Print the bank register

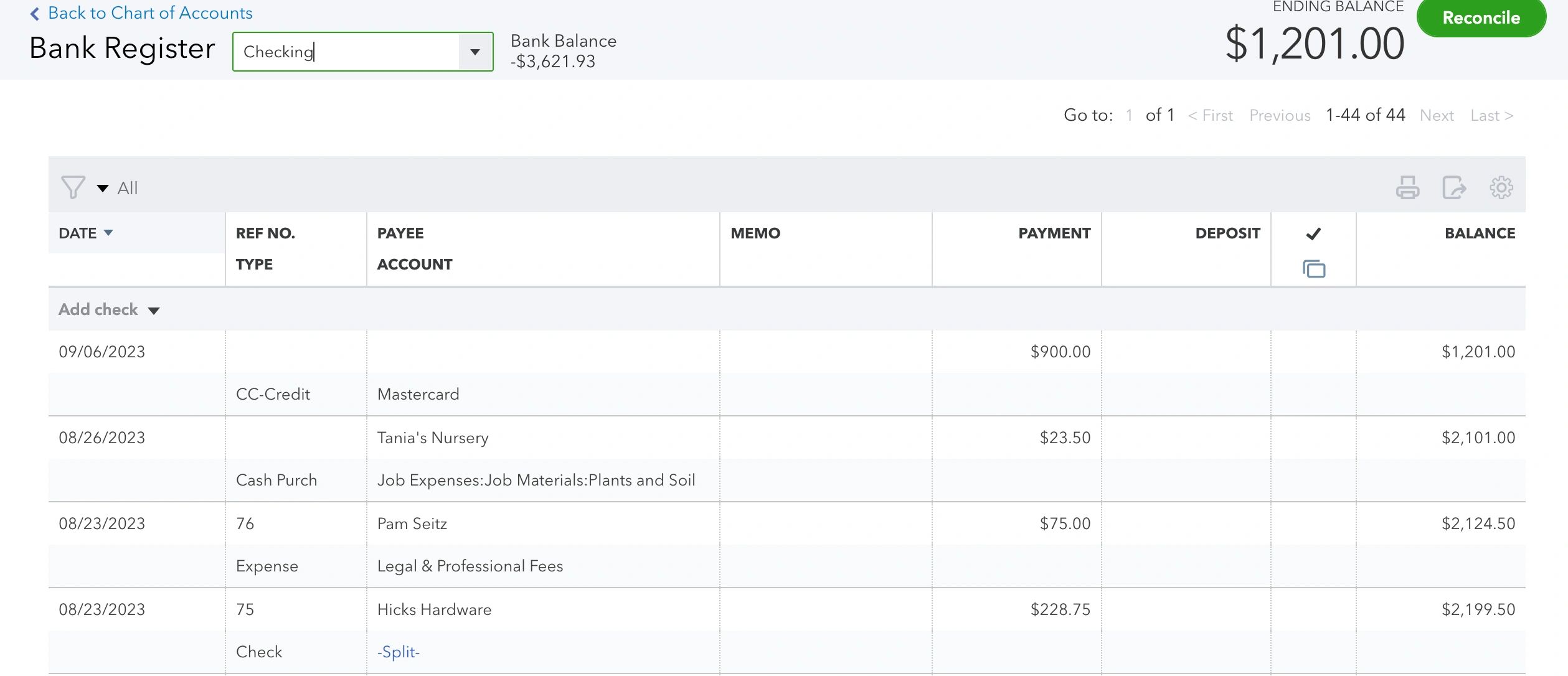1409,187
